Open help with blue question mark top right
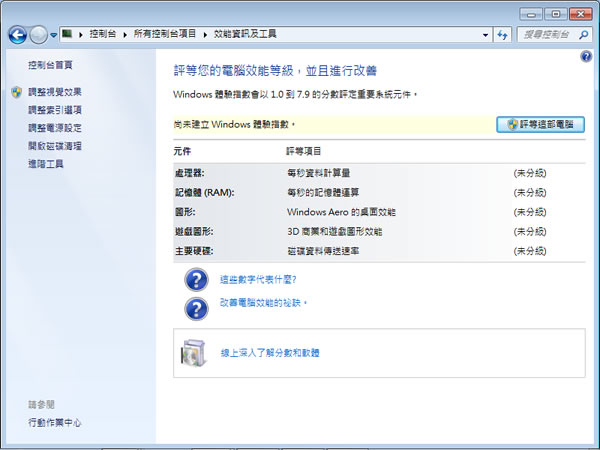Viewport: 600px width, 450px height. click(586, 57)
